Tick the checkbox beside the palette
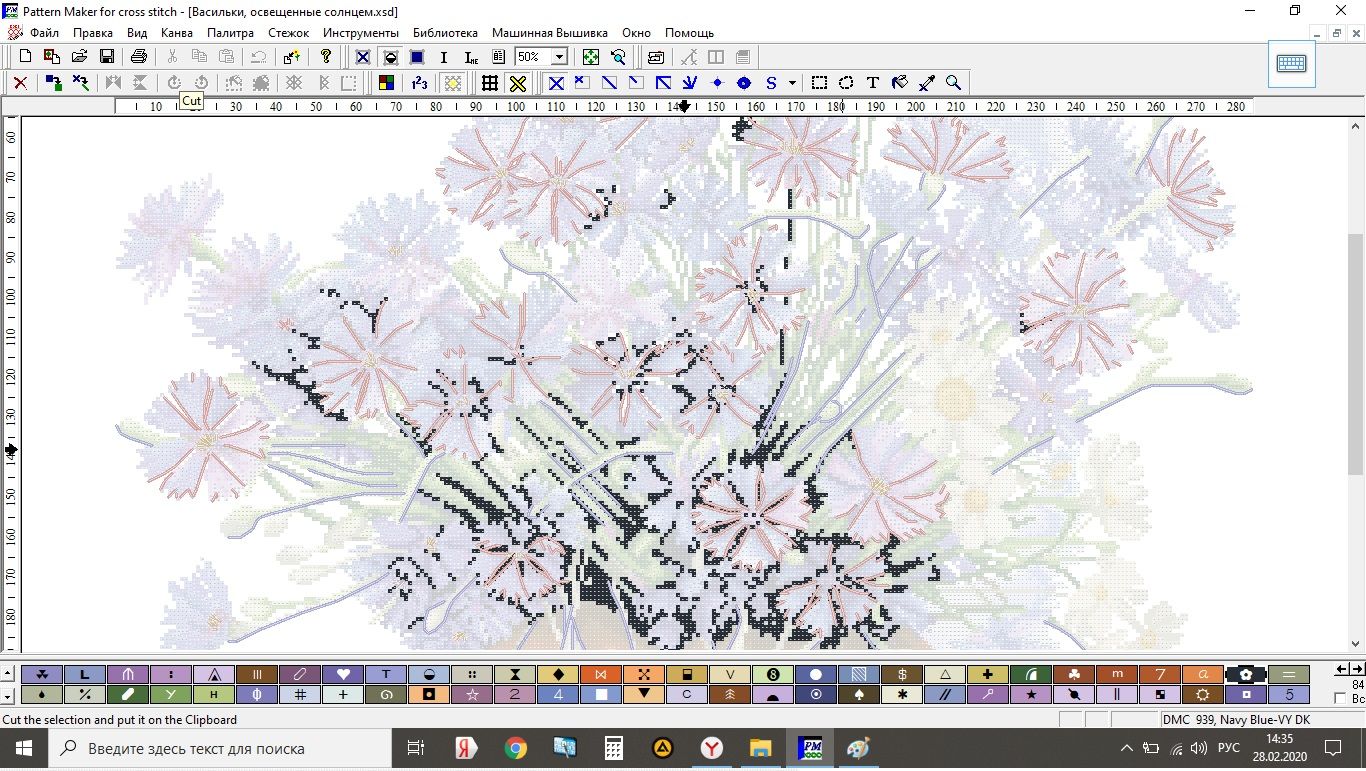The image size is (1366, 771). (1340, 699)
